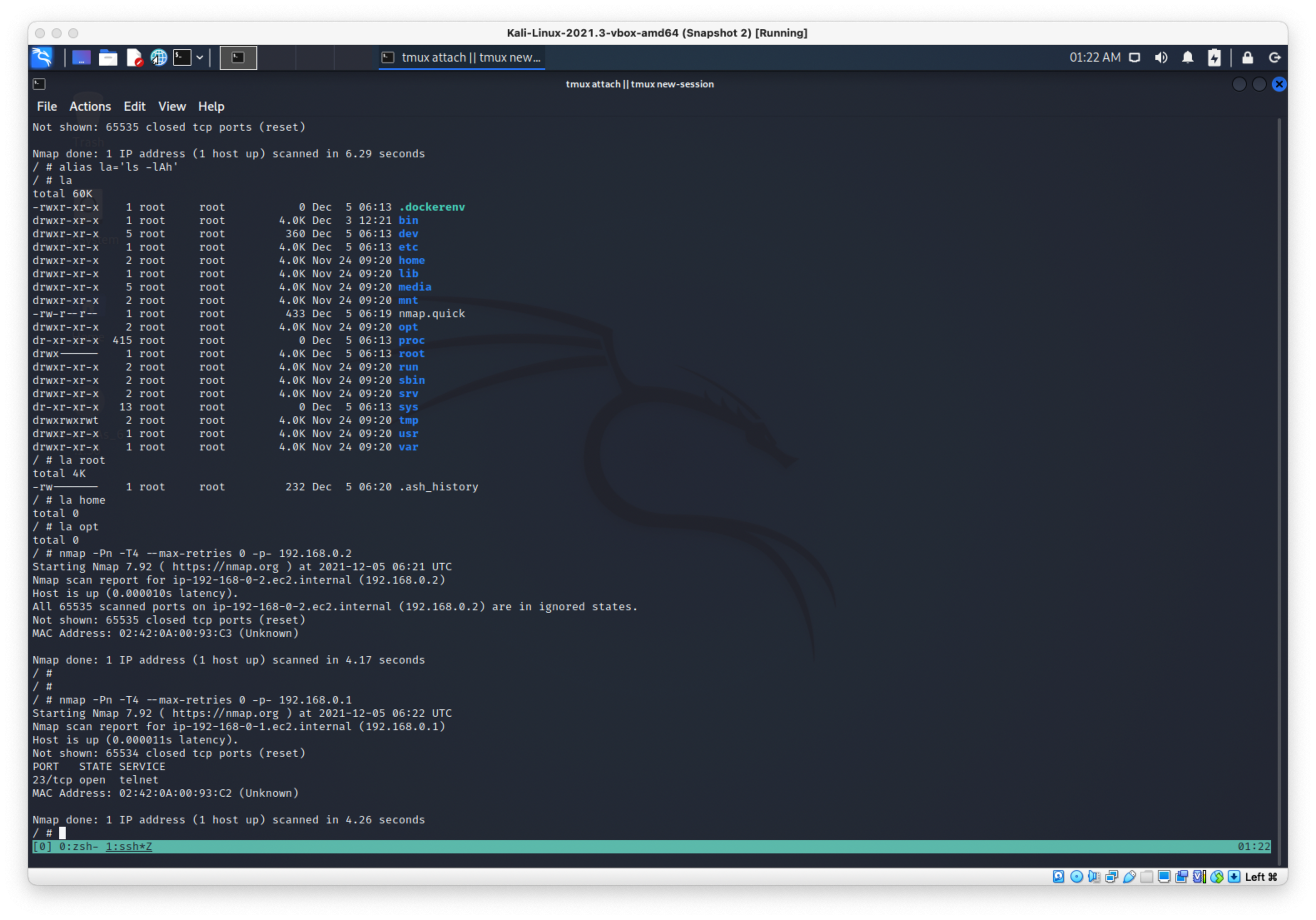Click the VirtualBox shared folders icon
This screenshot has height=920, width=1316.
[x=1146, y=876]
